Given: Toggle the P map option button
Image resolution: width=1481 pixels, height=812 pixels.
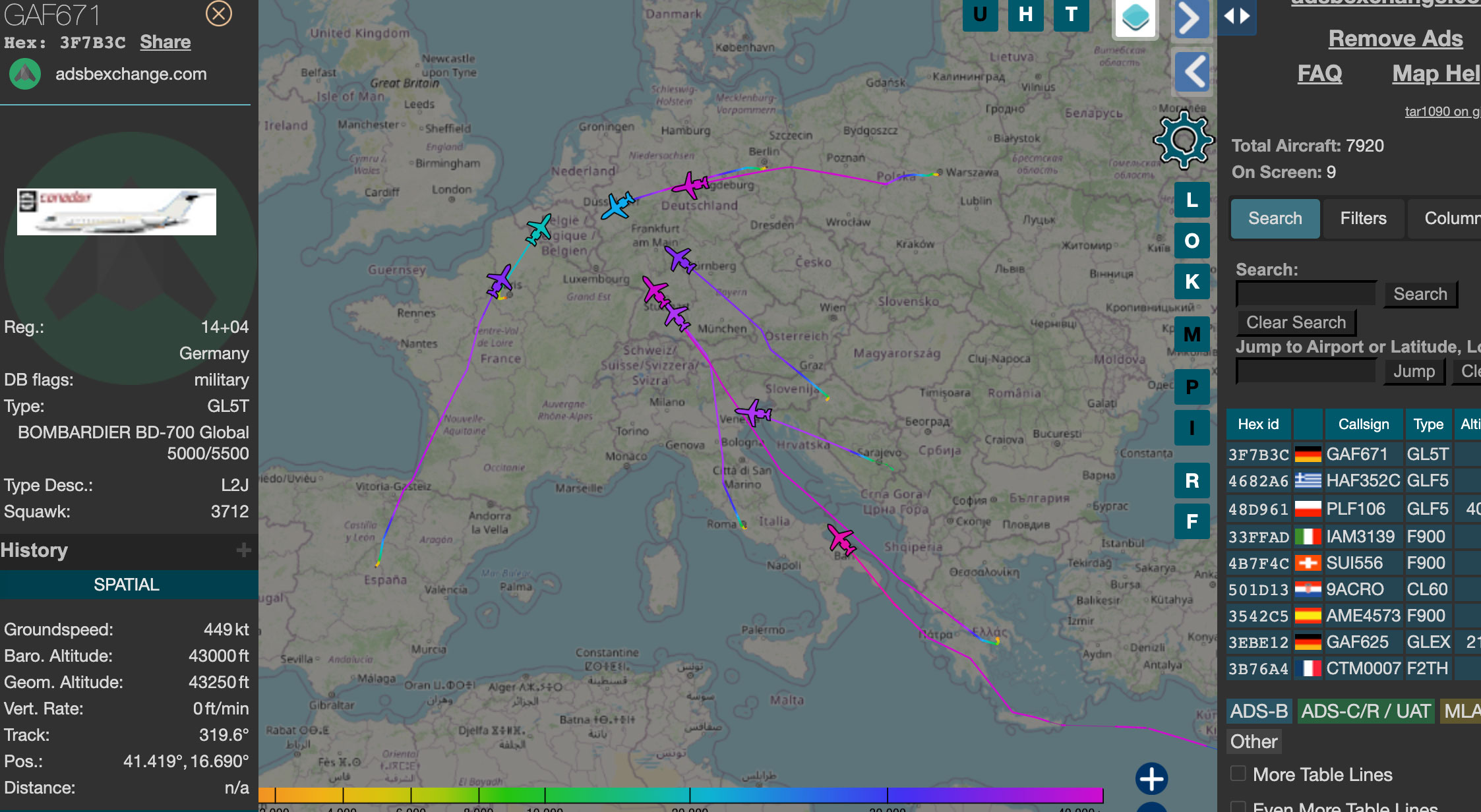Looking at the screenshot, I should (x=1192, y=387).
